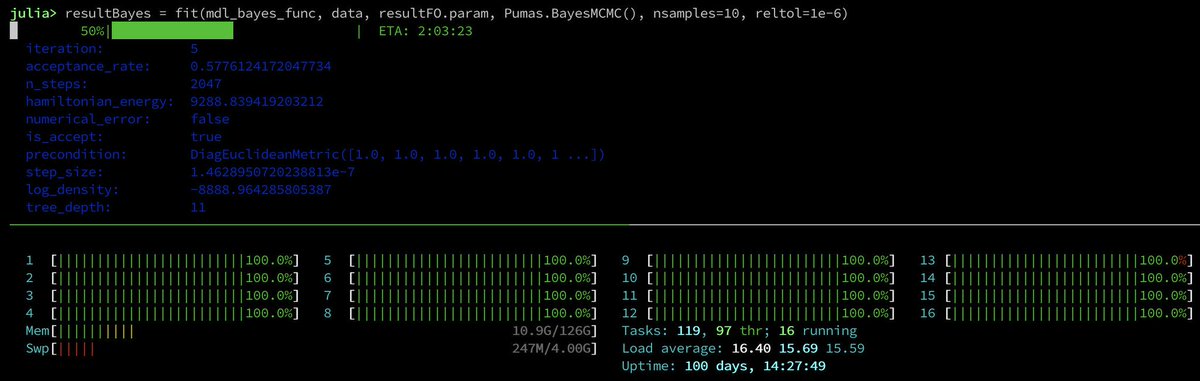Click the CPU 5 usage bar

click(473, 260)
